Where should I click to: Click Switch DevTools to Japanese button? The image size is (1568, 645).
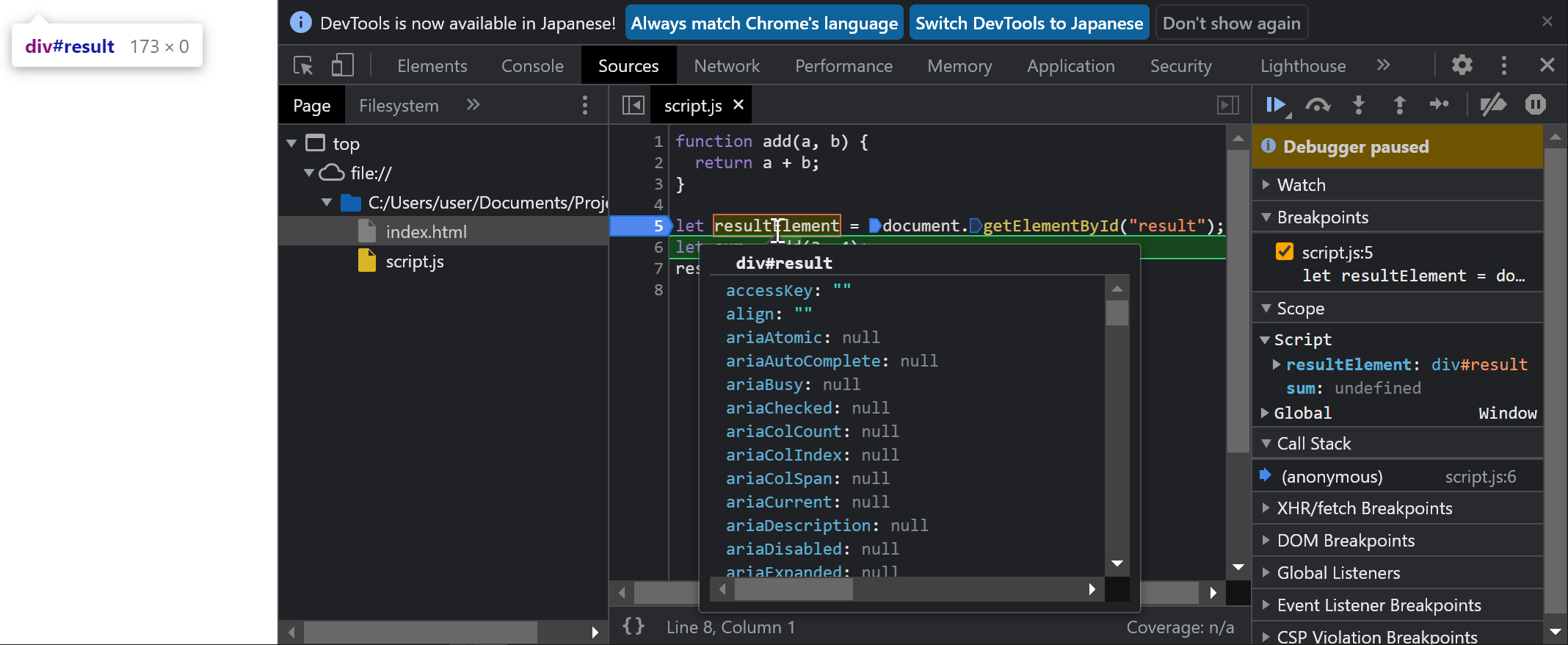[1028, 24]
